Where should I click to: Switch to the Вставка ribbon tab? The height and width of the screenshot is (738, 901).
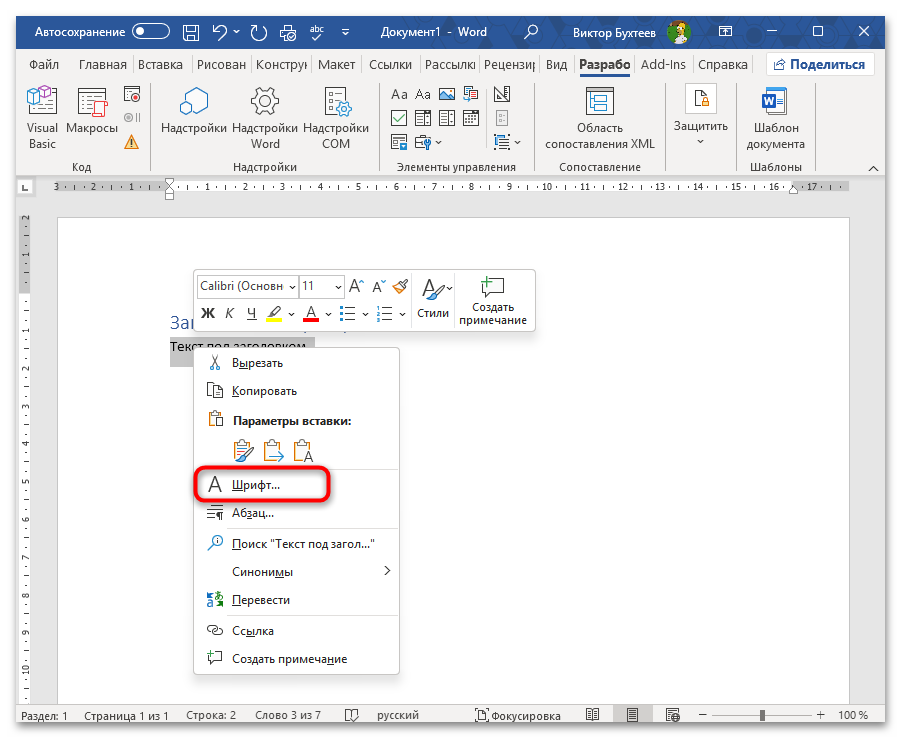[160, 64]
